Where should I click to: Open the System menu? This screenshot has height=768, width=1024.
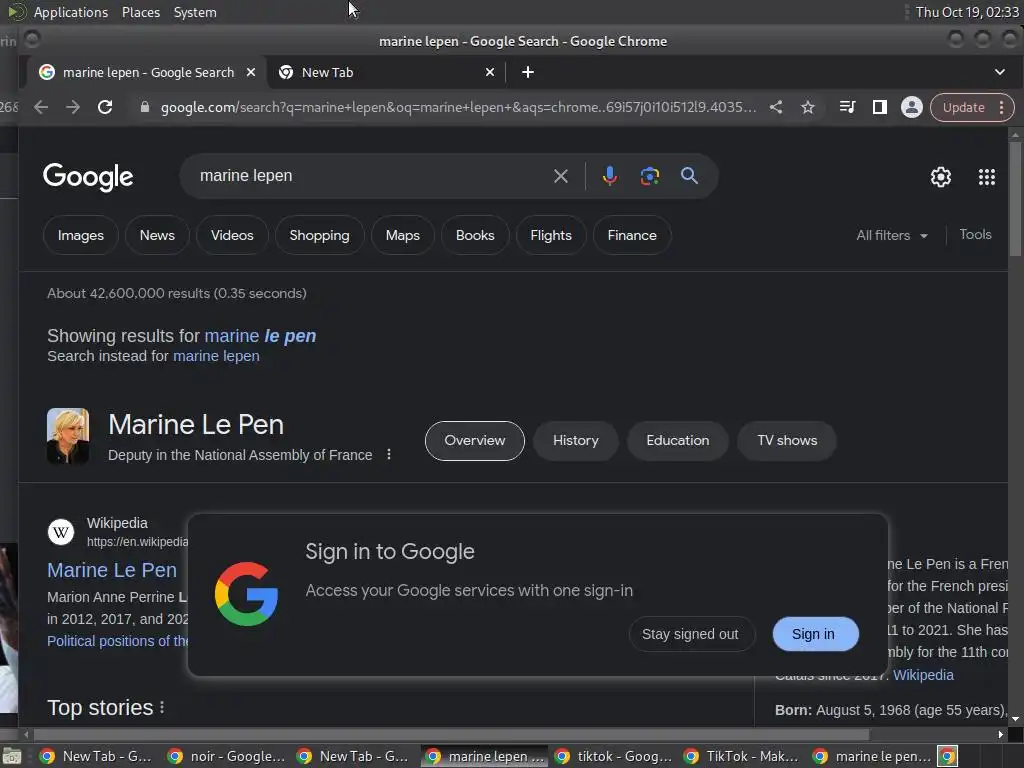pos(195,12)
